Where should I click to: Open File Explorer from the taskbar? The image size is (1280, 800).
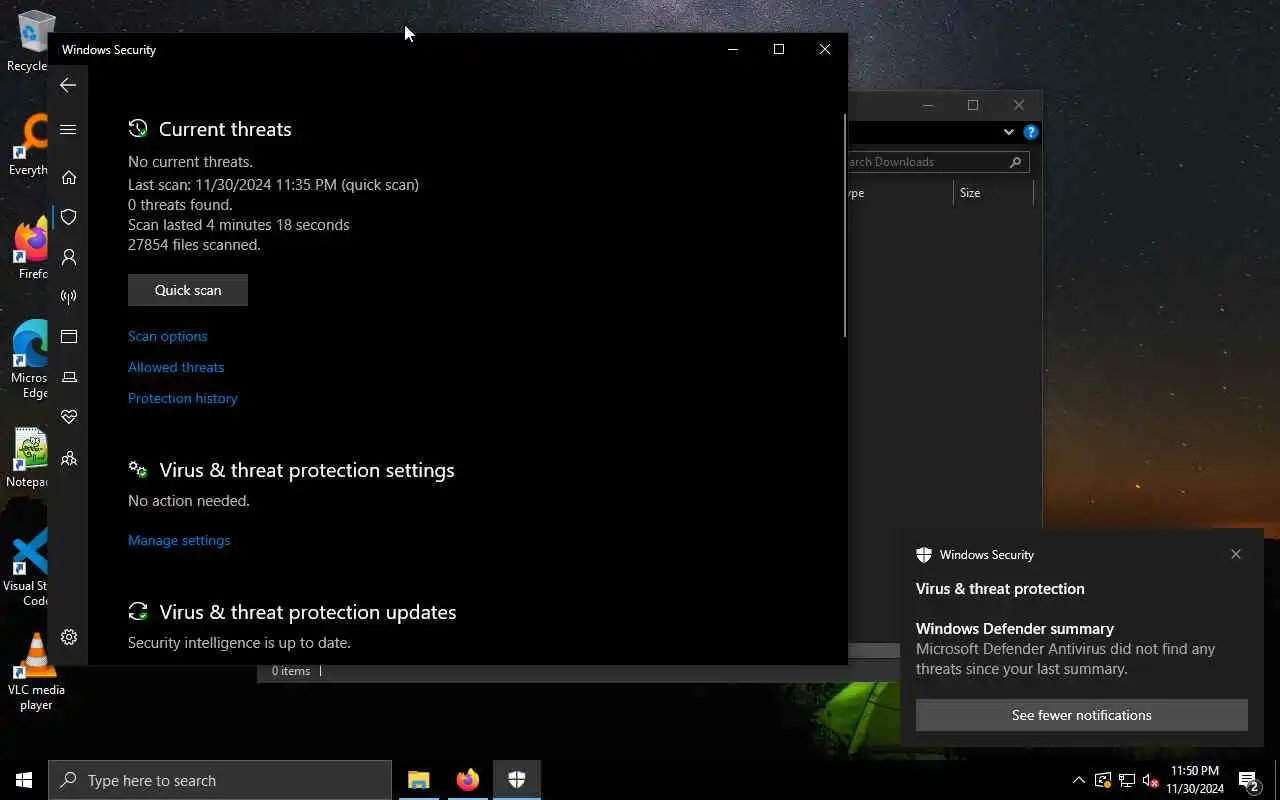(419, 780)
